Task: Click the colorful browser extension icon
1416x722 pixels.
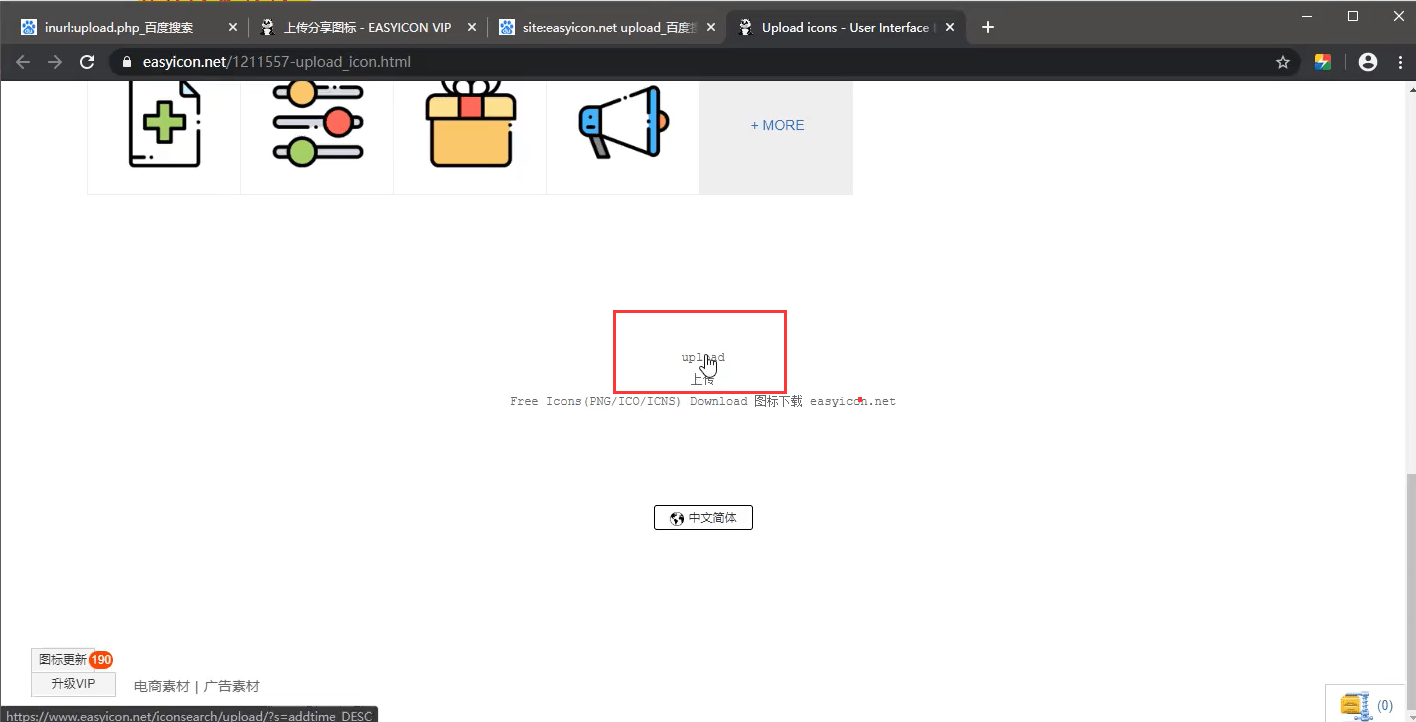Action: point(1323,62)
